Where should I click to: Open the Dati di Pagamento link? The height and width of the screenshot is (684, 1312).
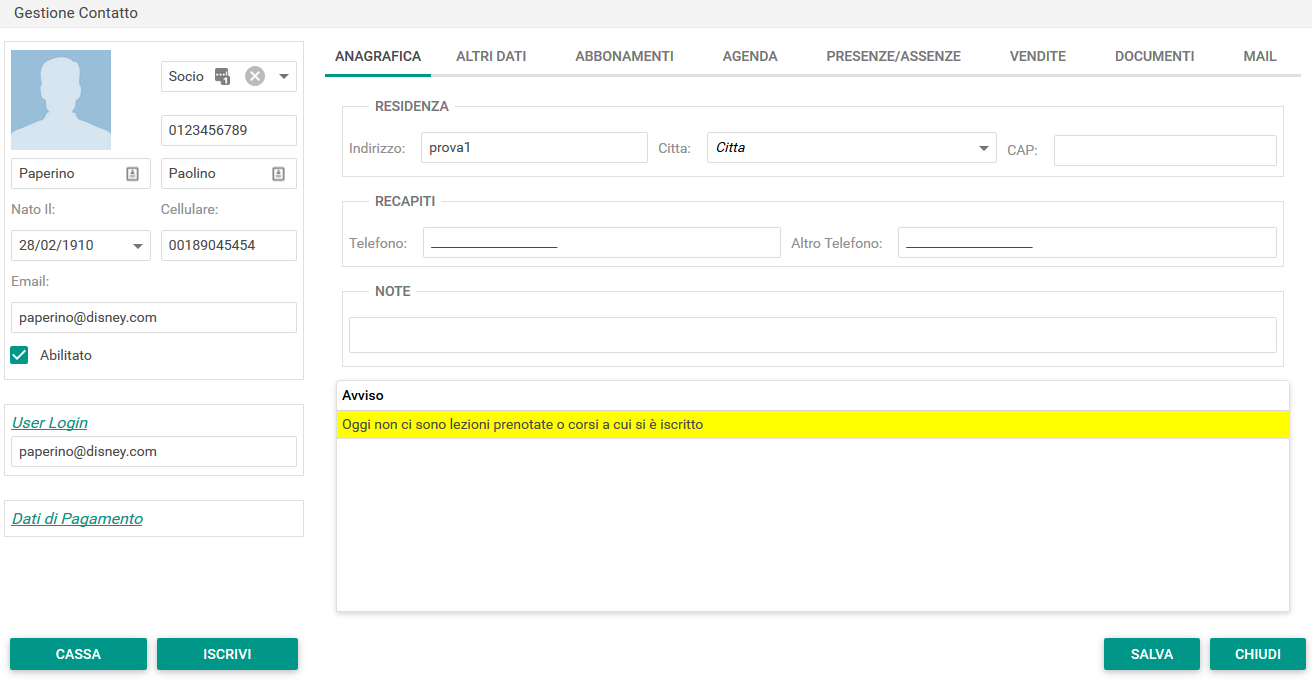77,519
